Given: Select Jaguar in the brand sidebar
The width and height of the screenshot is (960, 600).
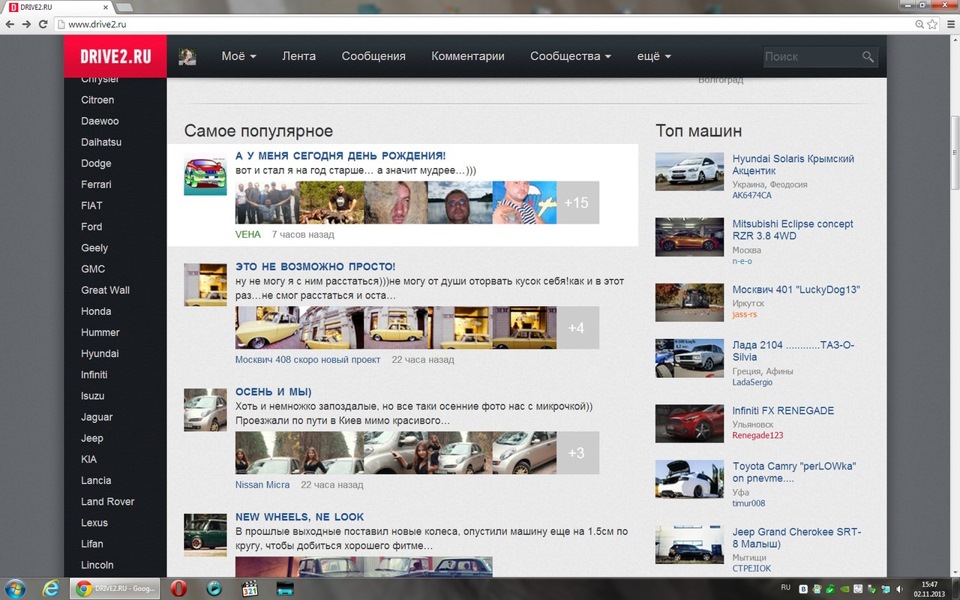Looking at the screenshot, I should point(97,417).
